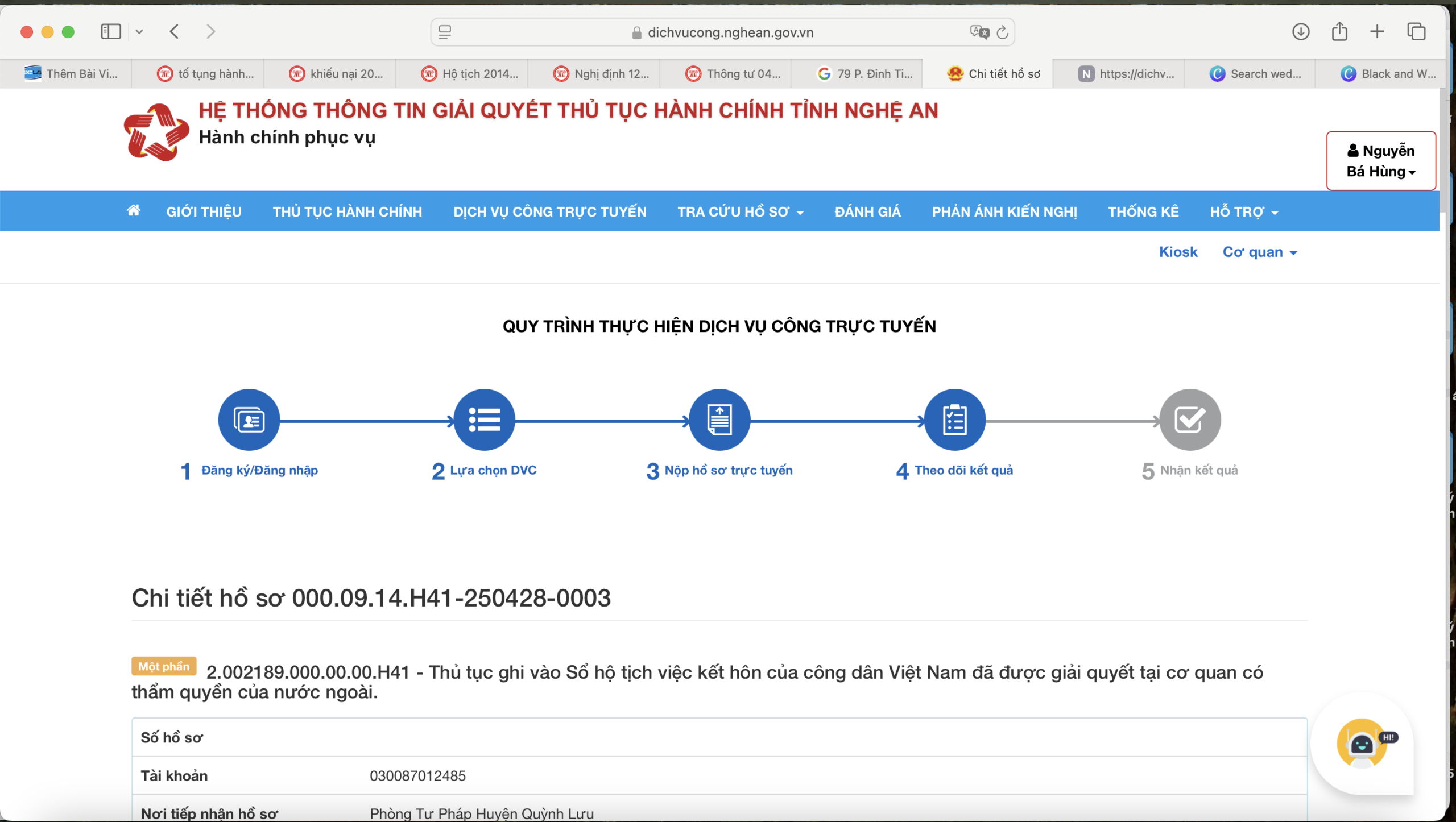Click the Một phần orange badge
Screen dimensions: 1456x822
click(164, 666)
